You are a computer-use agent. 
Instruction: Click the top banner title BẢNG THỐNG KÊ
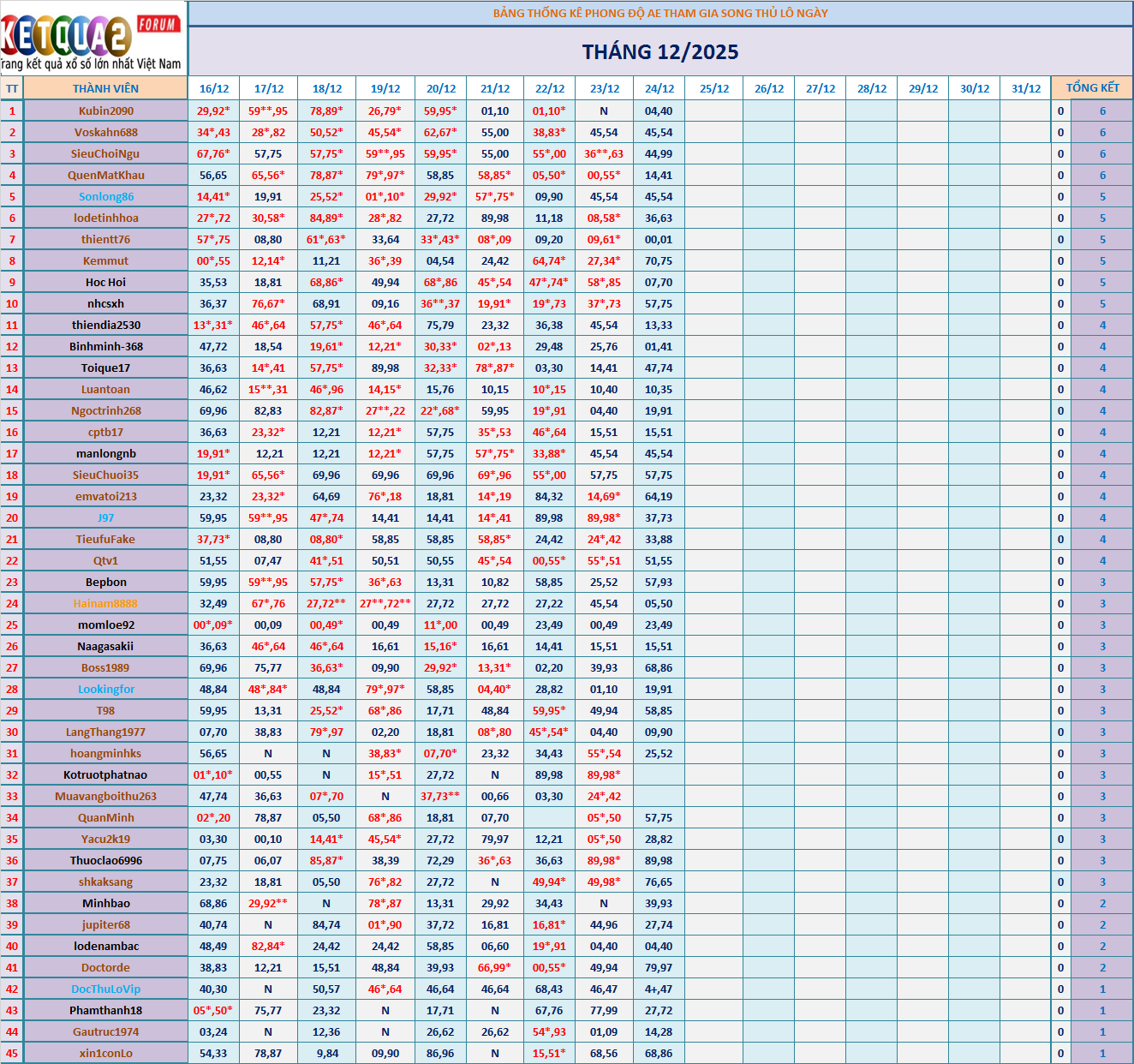tap(660, 13)
